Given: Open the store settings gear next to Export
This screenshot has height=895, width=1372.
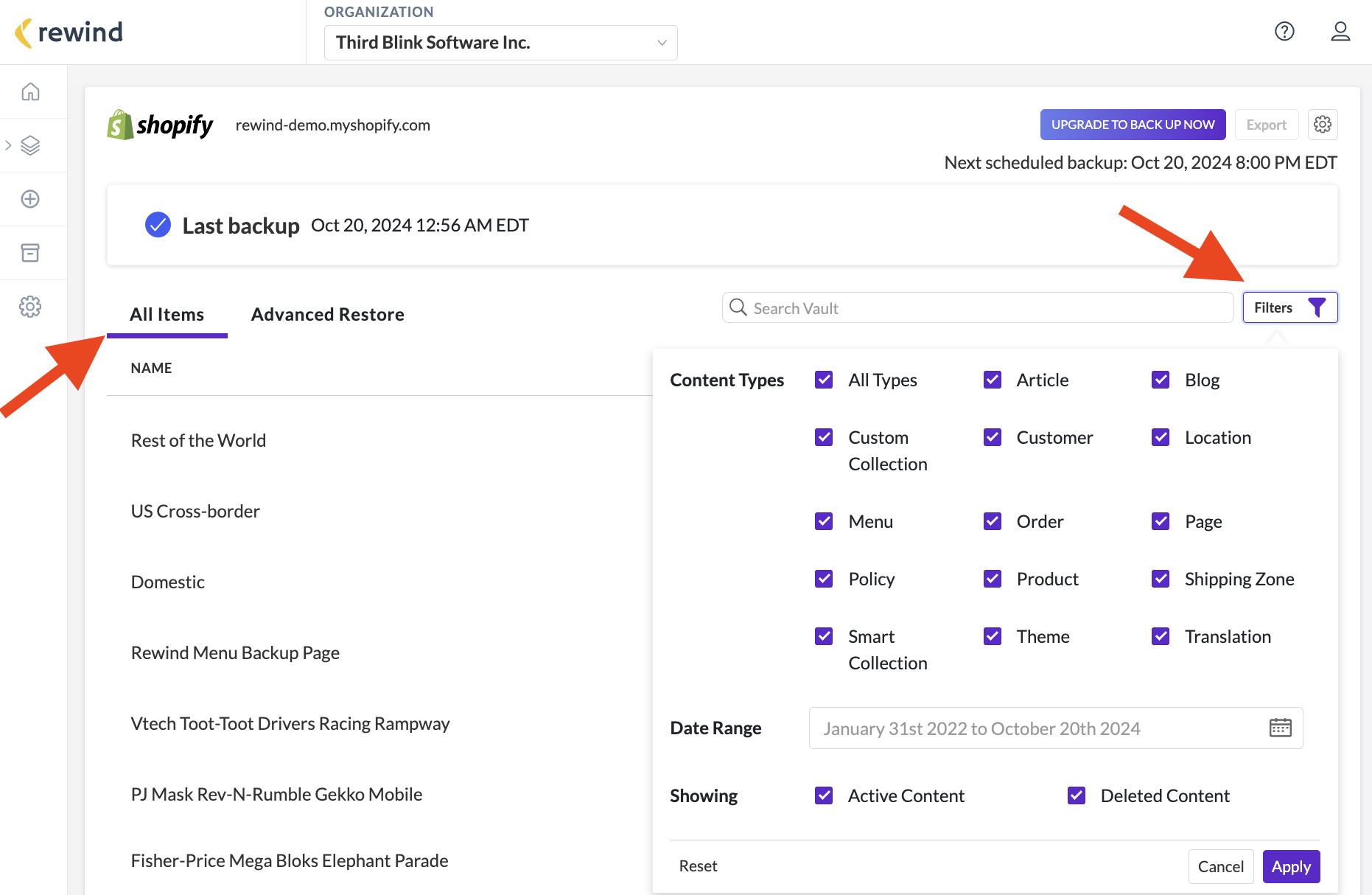Looking at the screenshot, I should pyautogui.click(x=1323, y=125).
